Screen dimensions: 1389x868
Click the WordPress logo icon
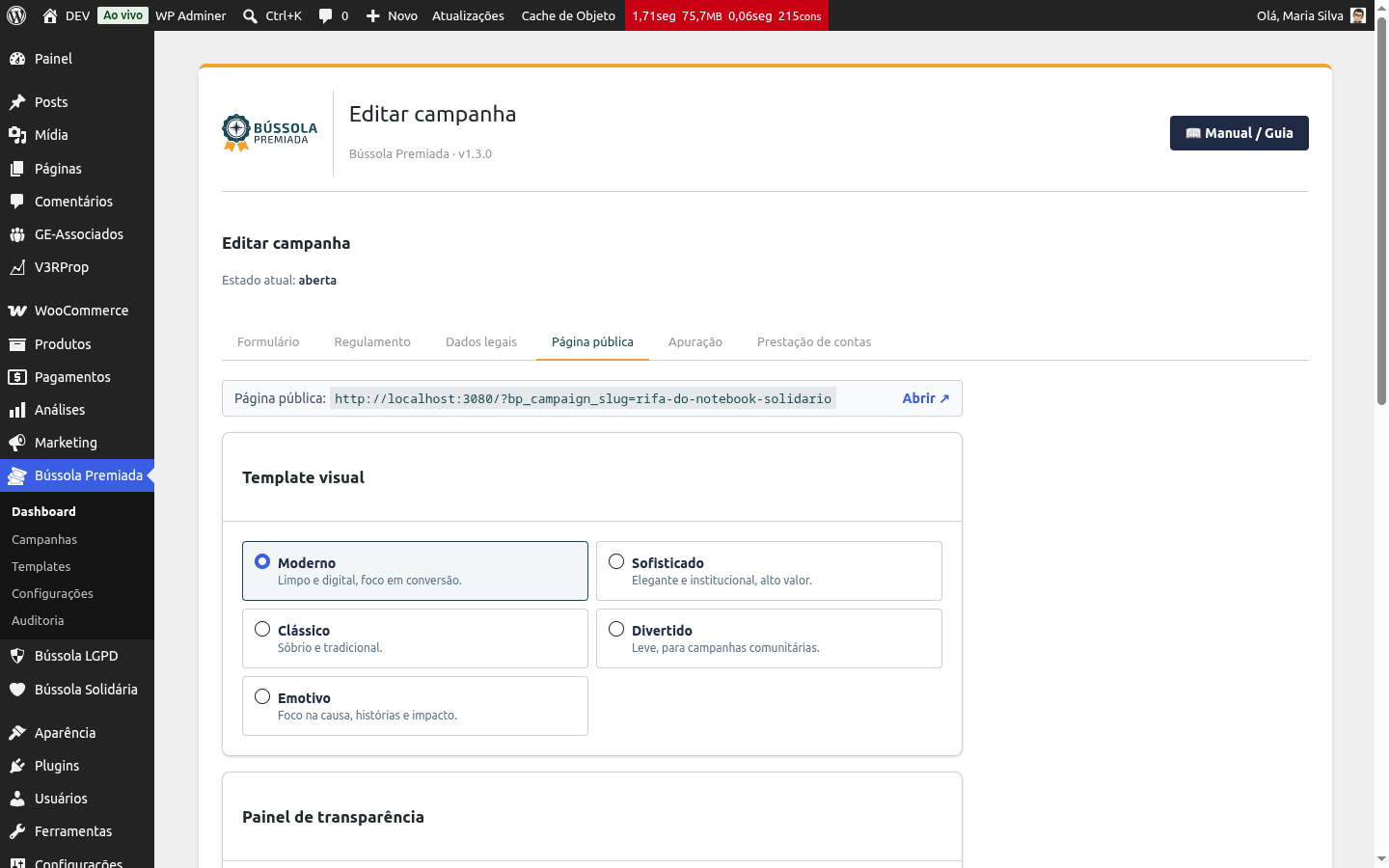(x=16, y=15)
